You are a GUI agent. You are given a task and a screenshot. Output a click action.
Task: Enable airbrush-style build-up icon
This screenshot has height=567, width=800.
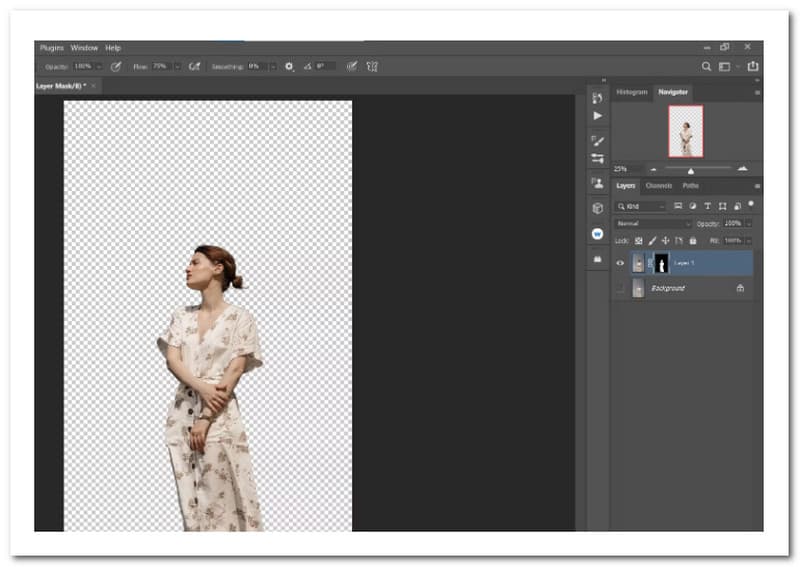(194, 67)
